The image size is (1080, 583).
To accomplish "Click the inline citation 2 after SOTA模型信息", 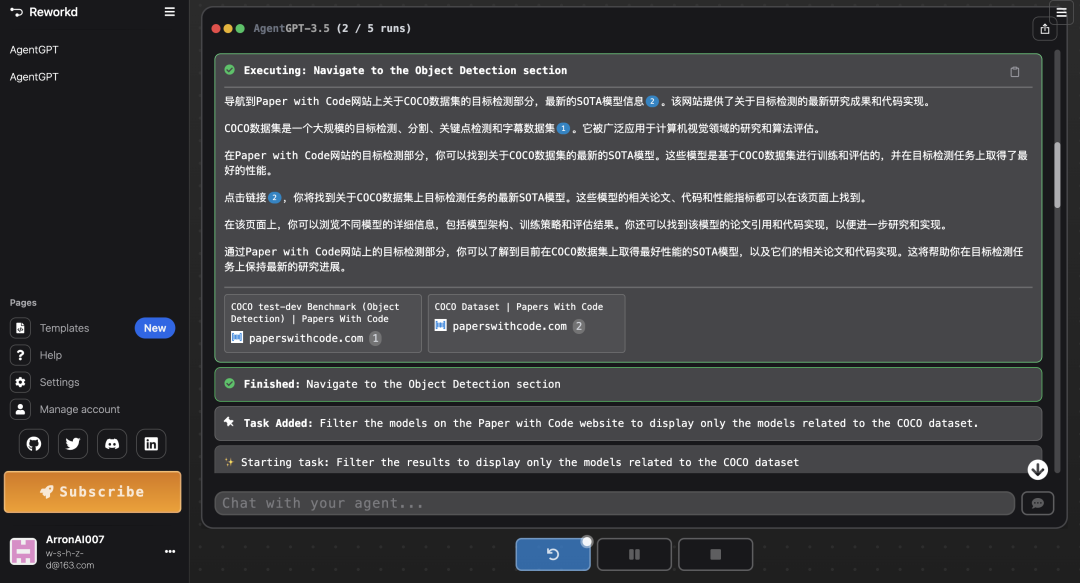I will click(652, 101).
